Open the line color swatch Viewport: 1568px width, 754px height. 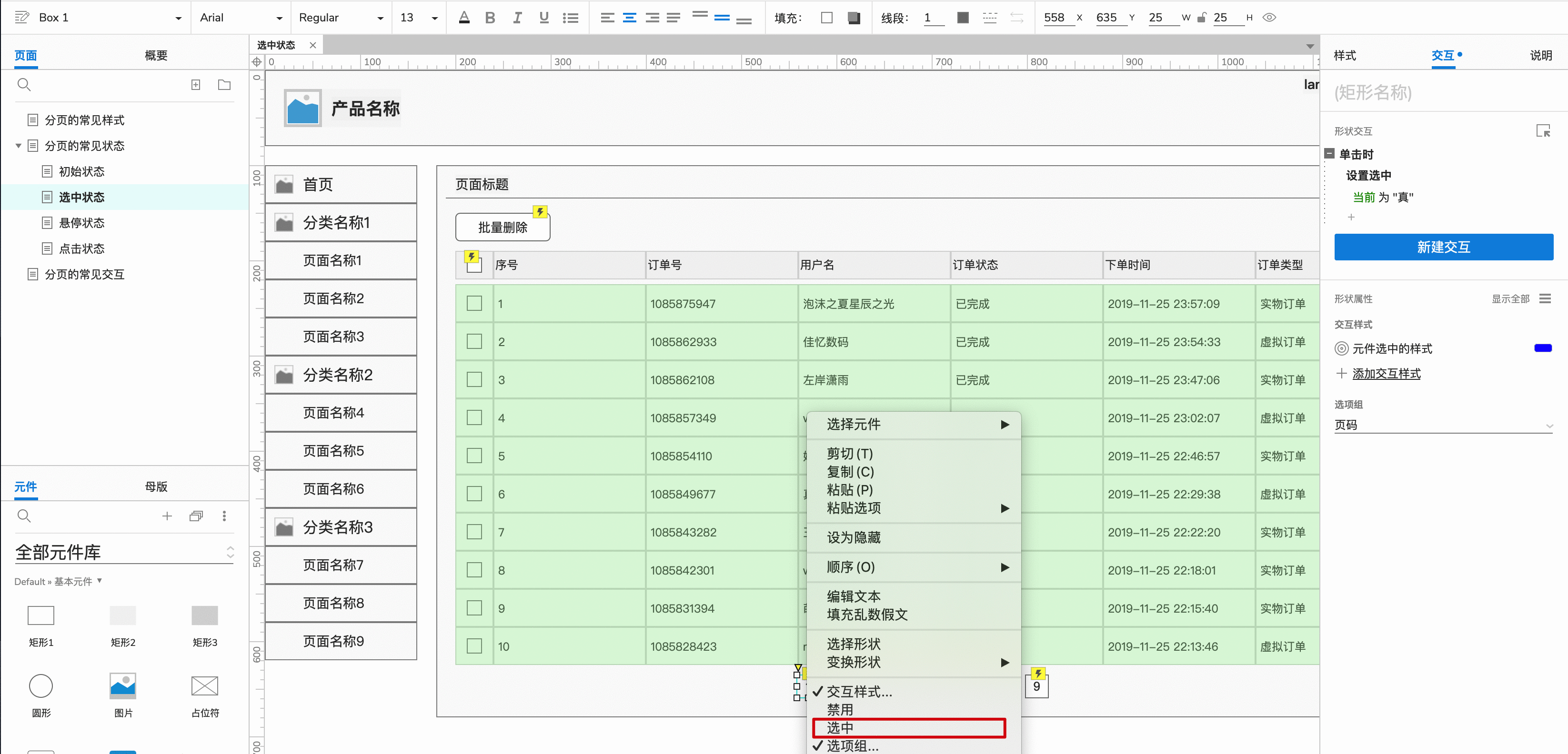tap(963, 18)
